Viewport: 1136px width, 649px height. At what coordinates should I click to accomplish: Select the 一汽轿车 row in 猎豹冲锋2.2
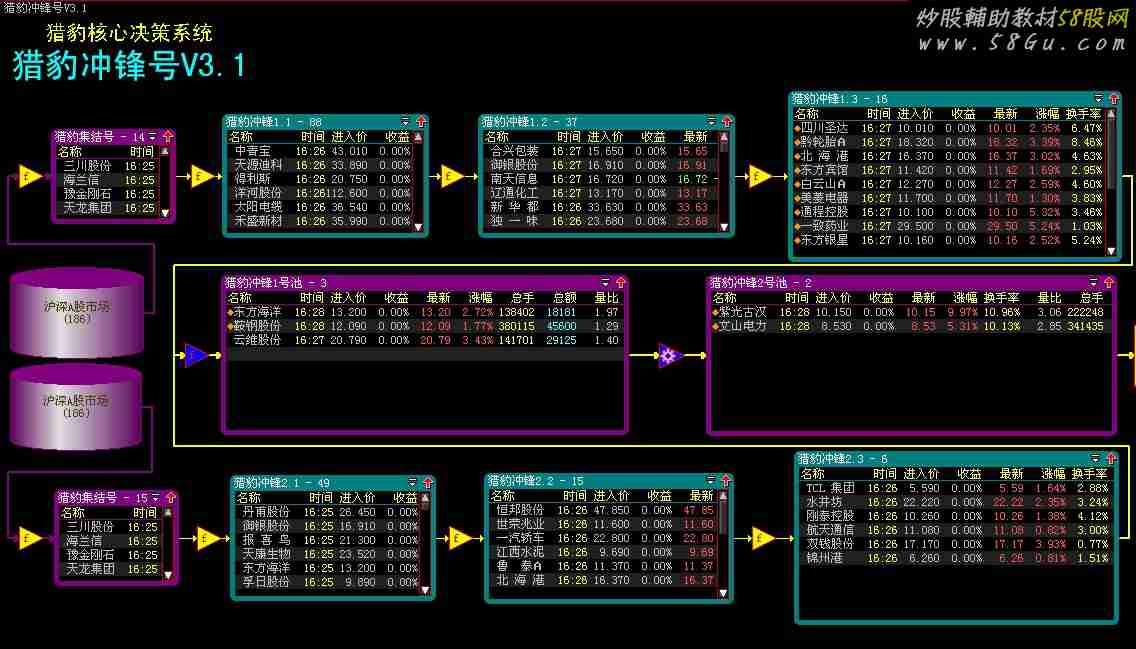pos(604,538)
